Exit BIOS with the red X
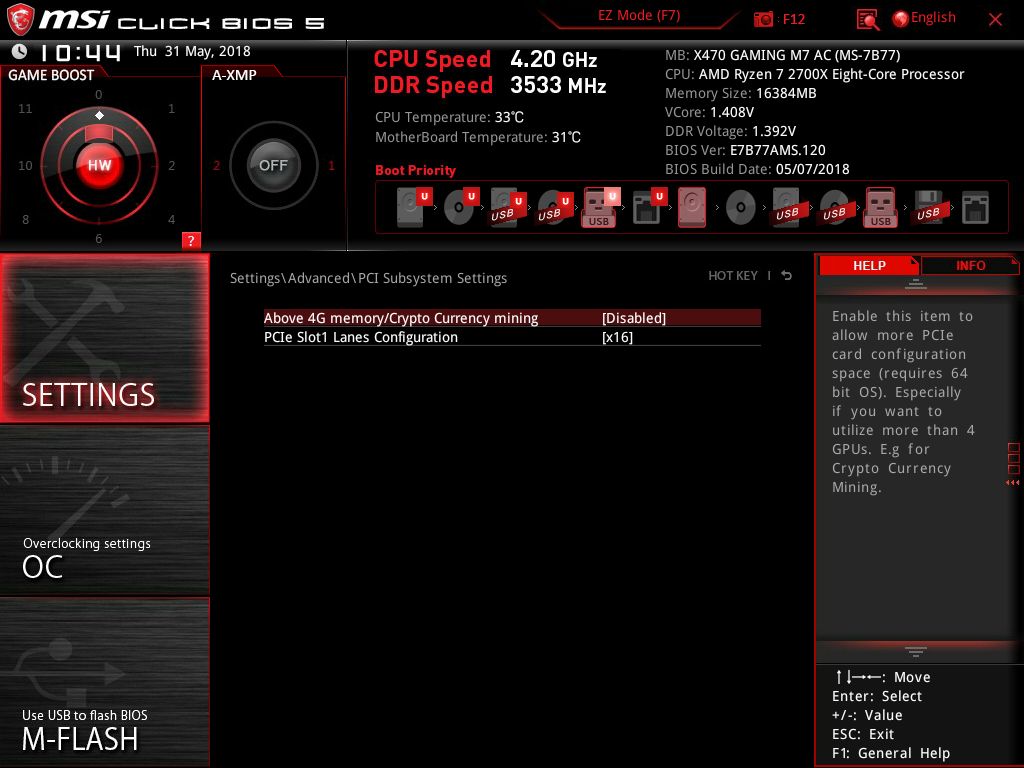This screenshot has width=1024, height=768. 995,20
